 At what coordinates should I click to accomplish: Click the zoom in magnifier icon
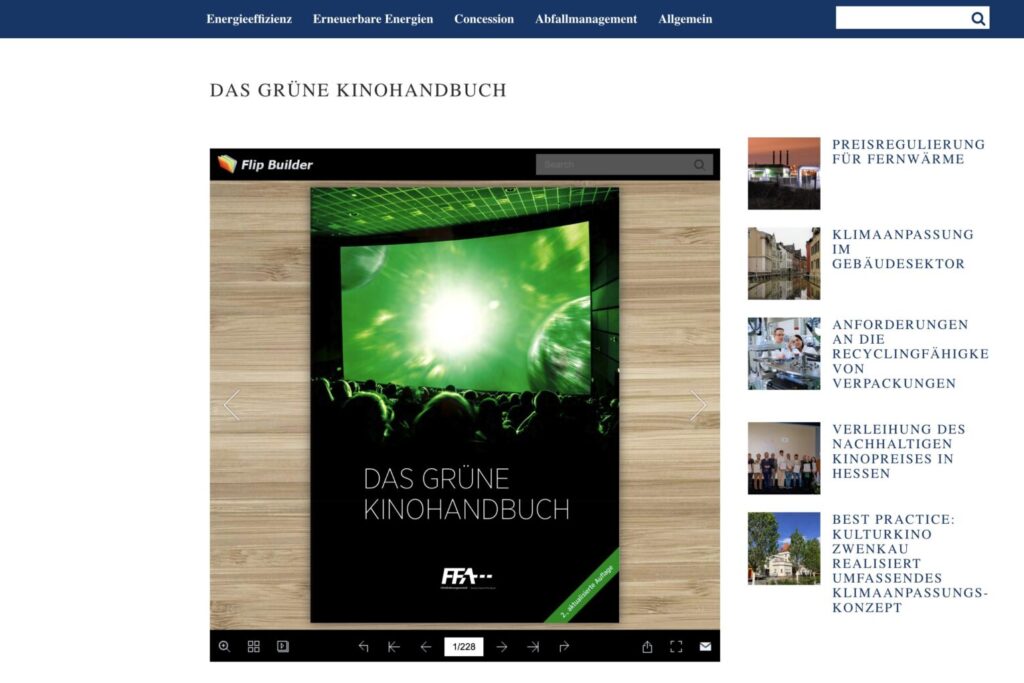click(224, 647)
